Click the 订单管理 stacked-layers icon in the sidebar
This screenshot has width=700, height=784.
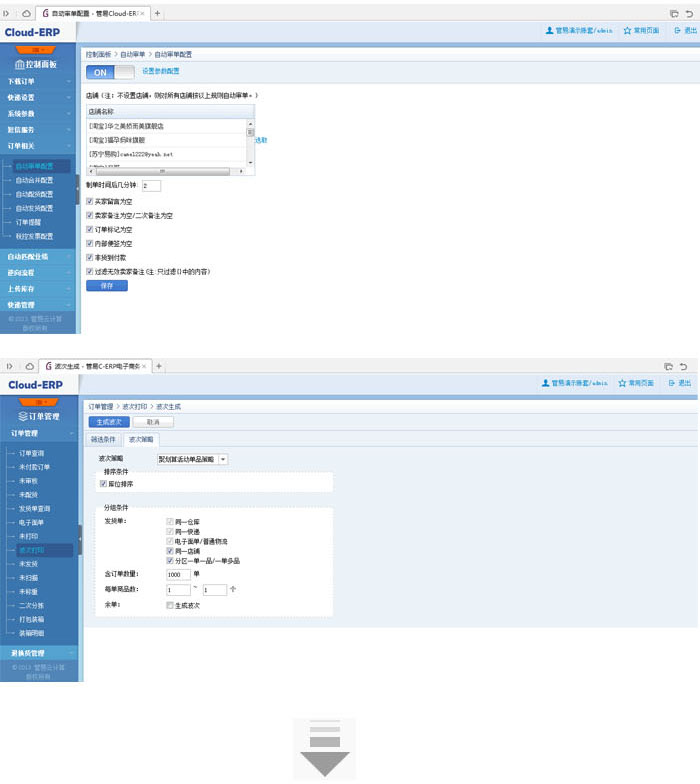pos(23,416)
